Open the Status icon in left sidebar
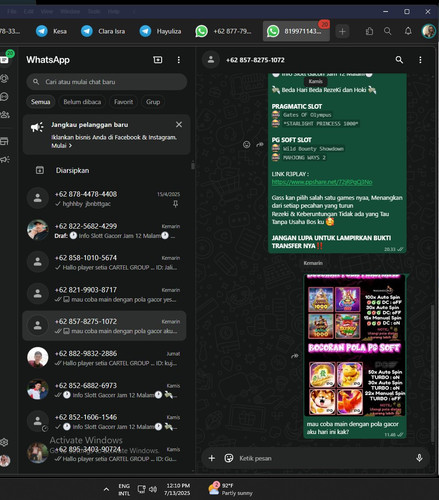This screenshot has height=500, width=439. (5, 79)
